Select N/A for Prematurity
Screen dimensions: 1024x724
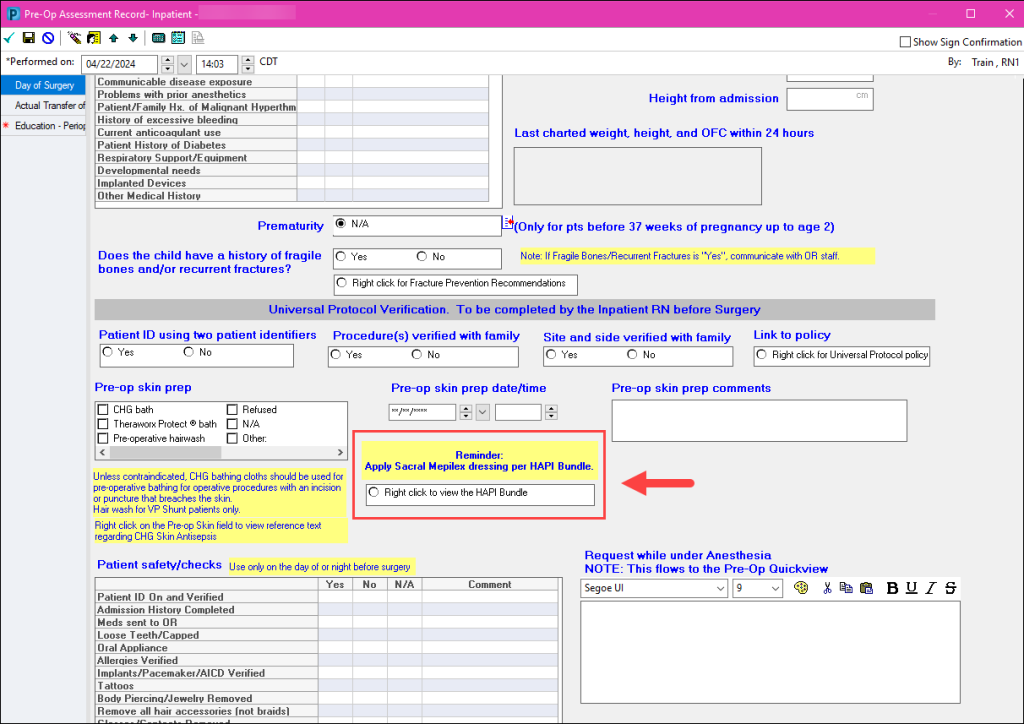tap(340, 224)
